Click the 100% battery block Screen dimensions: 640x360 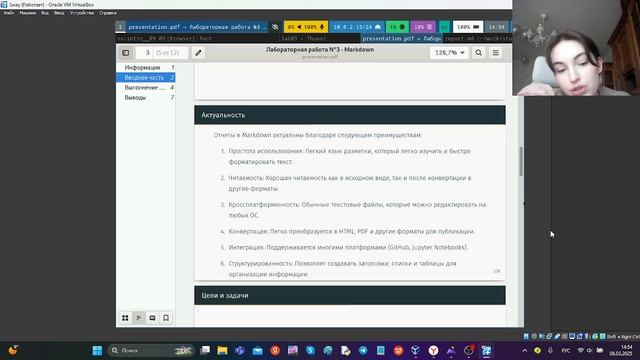pyautogui.click(x=468, y=27)
